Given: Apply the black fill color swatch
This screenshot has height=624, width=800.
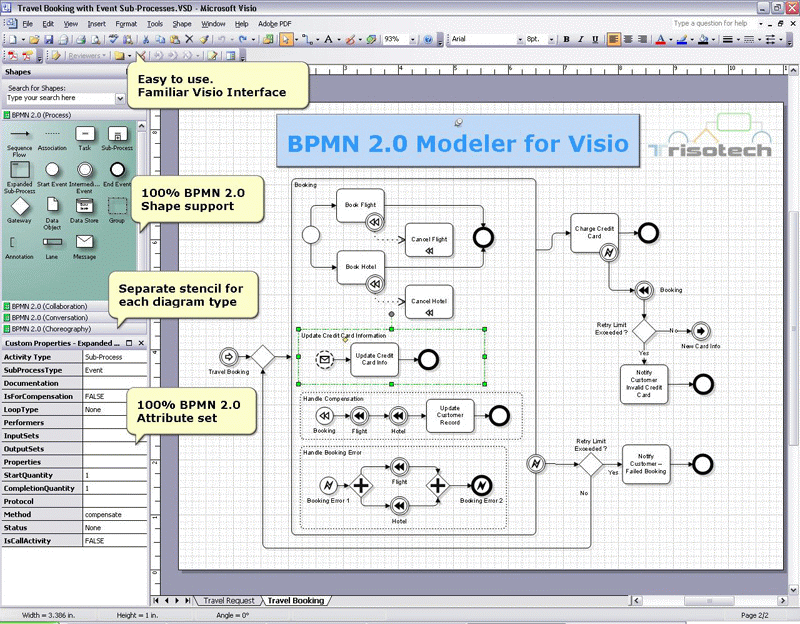Looking at the screenshot, I should click(x=703, y=39).
